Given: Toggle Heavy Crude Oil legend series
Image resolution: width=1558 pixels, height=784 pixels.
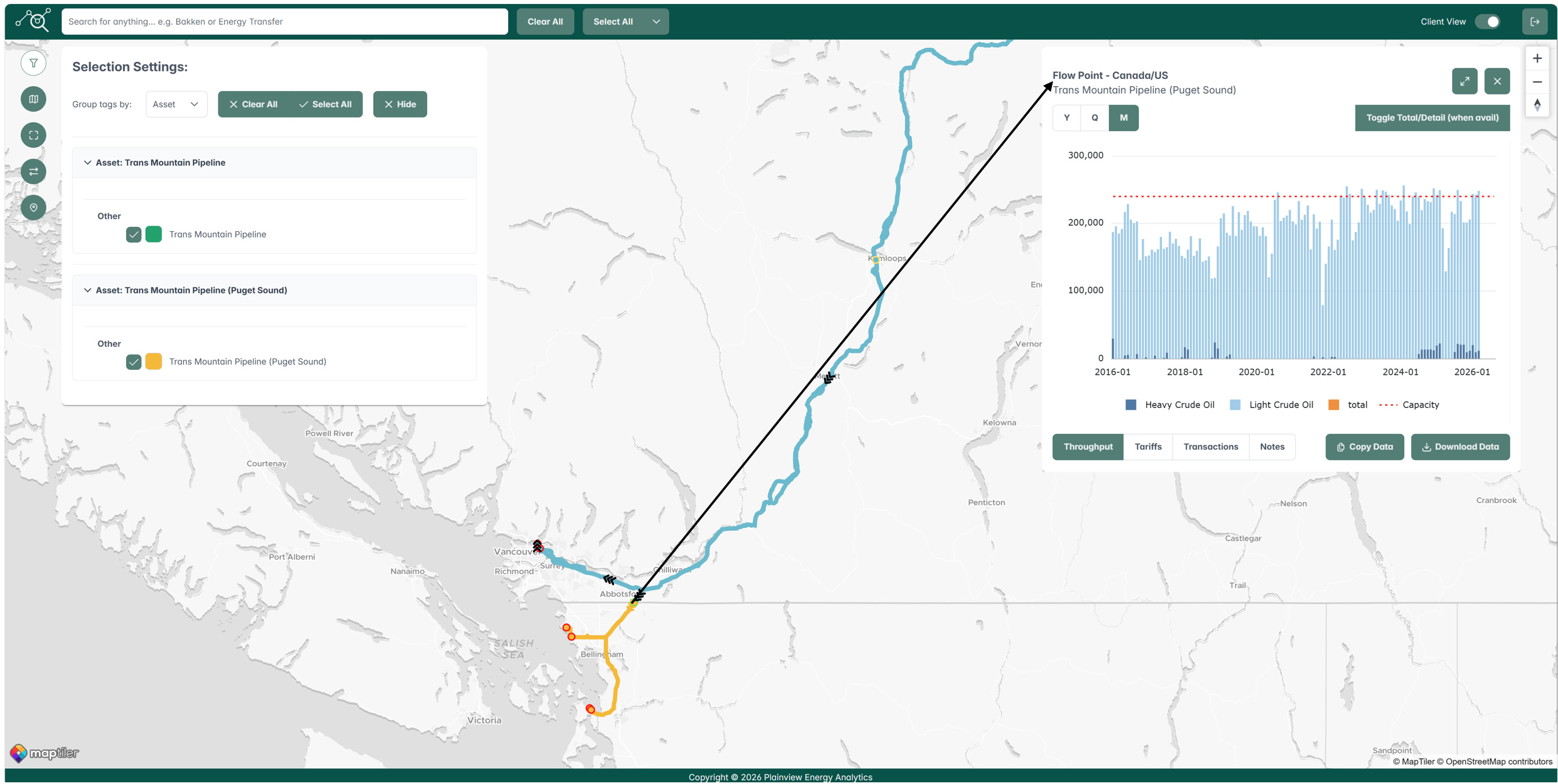Looking at the screenshot, I should pyautogui.click(x=1170, y=405).
